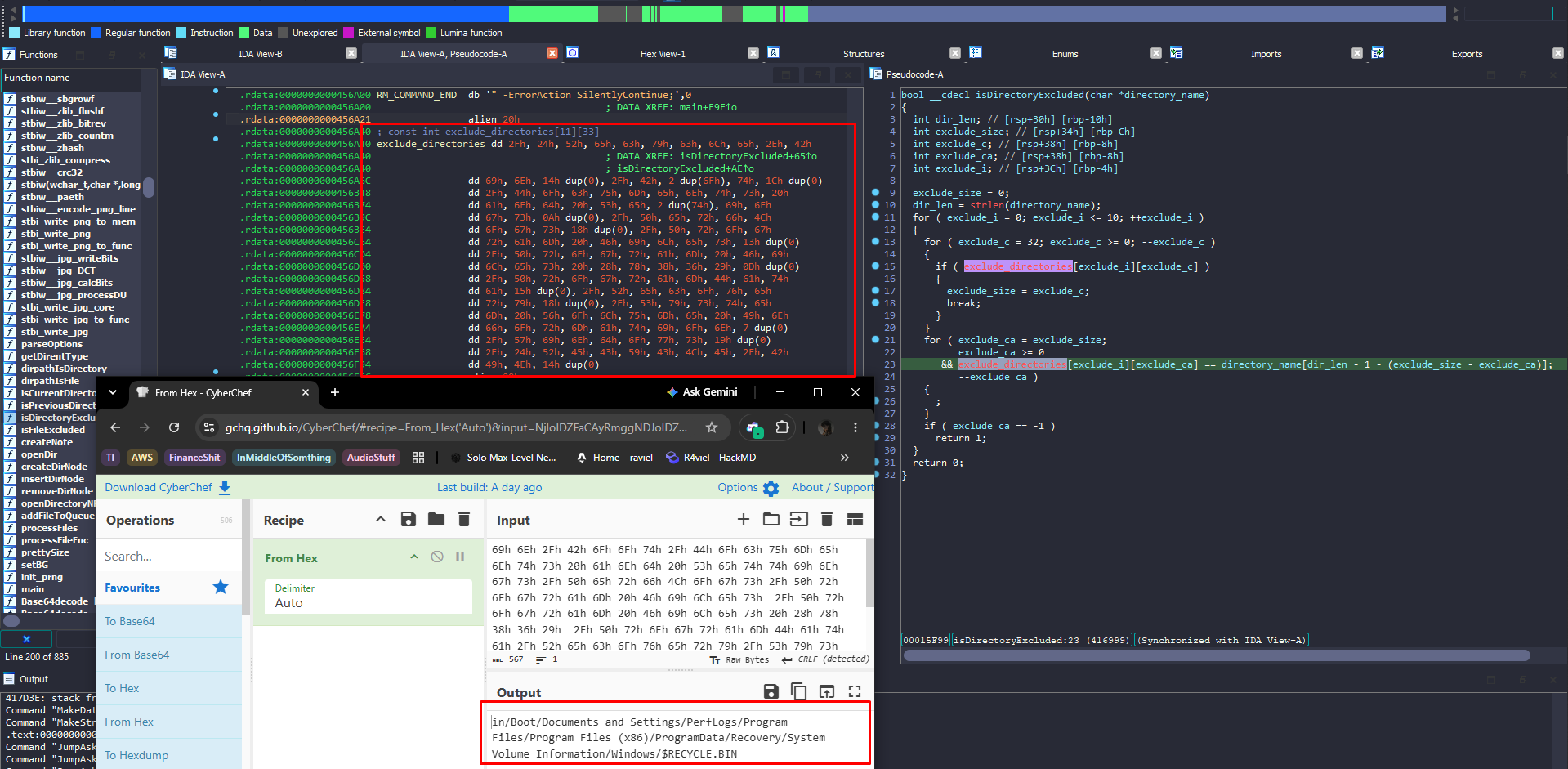Image resolution: width=1568 pixels, height=769 pixels.
Task: Collapse the Recipe panel chevron
Action: pyautogui.click(x=381, y=519)
